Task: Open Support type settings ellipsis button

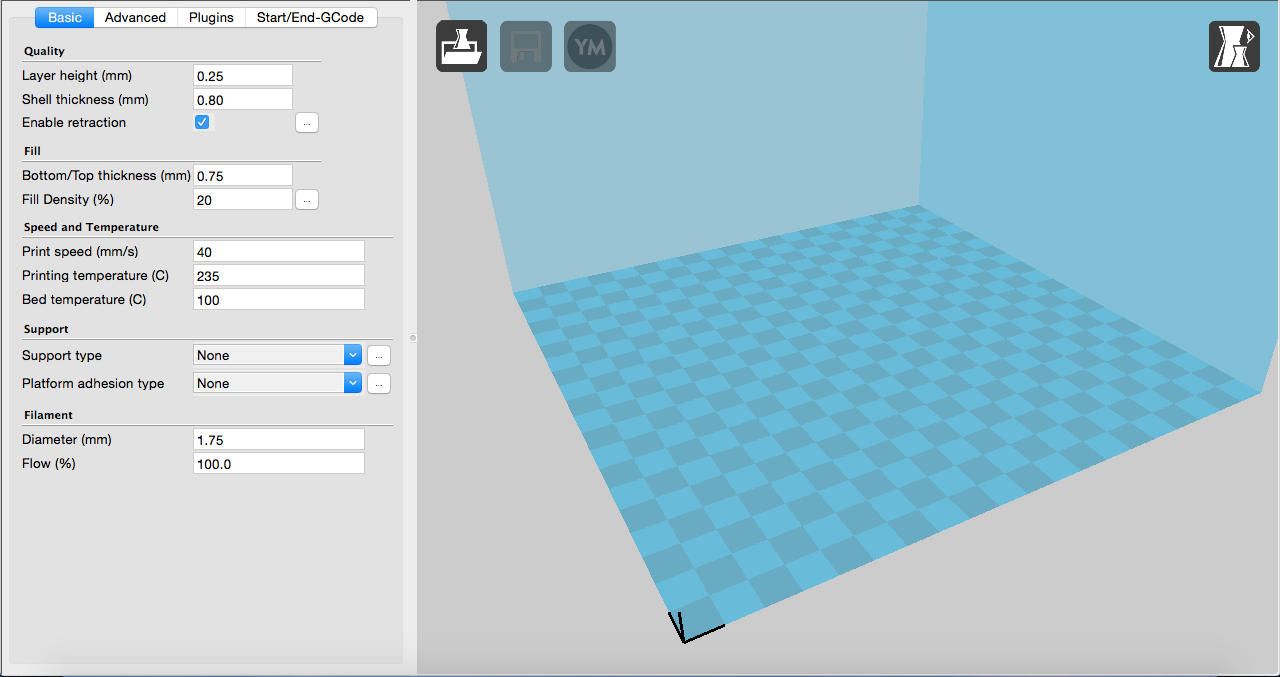Action: tap(378, 355)
